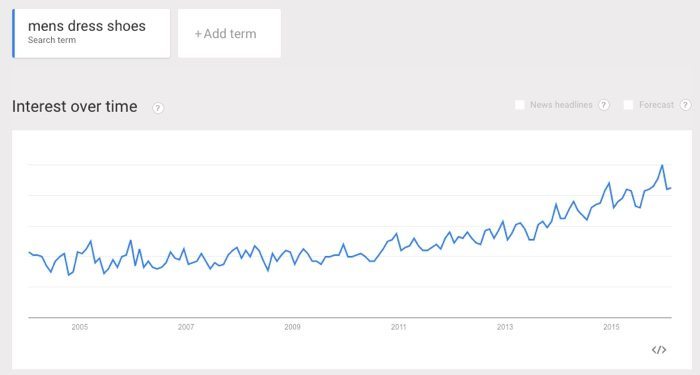Select the mens dress shoes search term
Screen dimensions: 700x375
[x=91, y=33]
